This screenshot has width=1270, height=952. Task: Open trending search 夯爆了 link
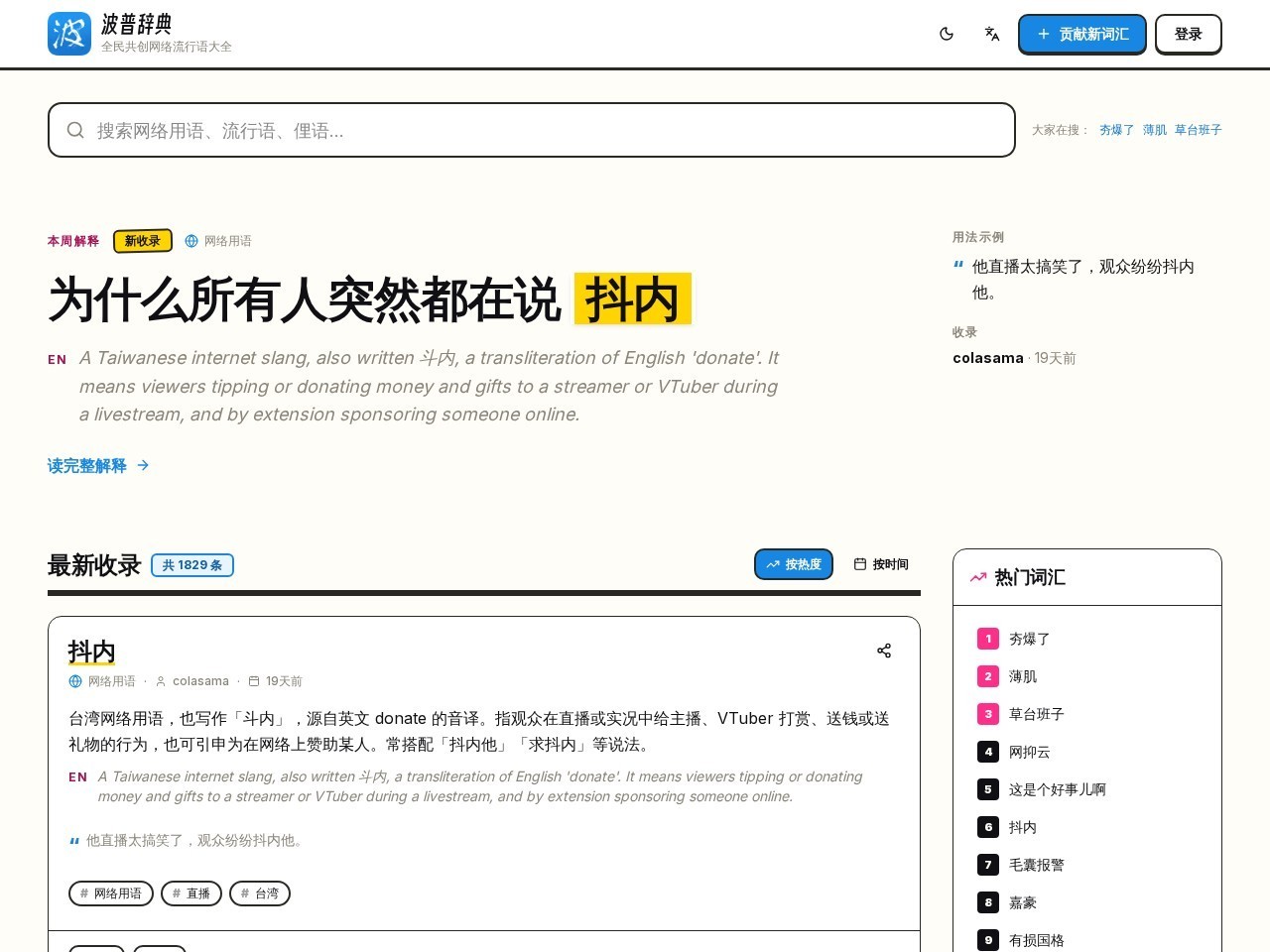1116,130
